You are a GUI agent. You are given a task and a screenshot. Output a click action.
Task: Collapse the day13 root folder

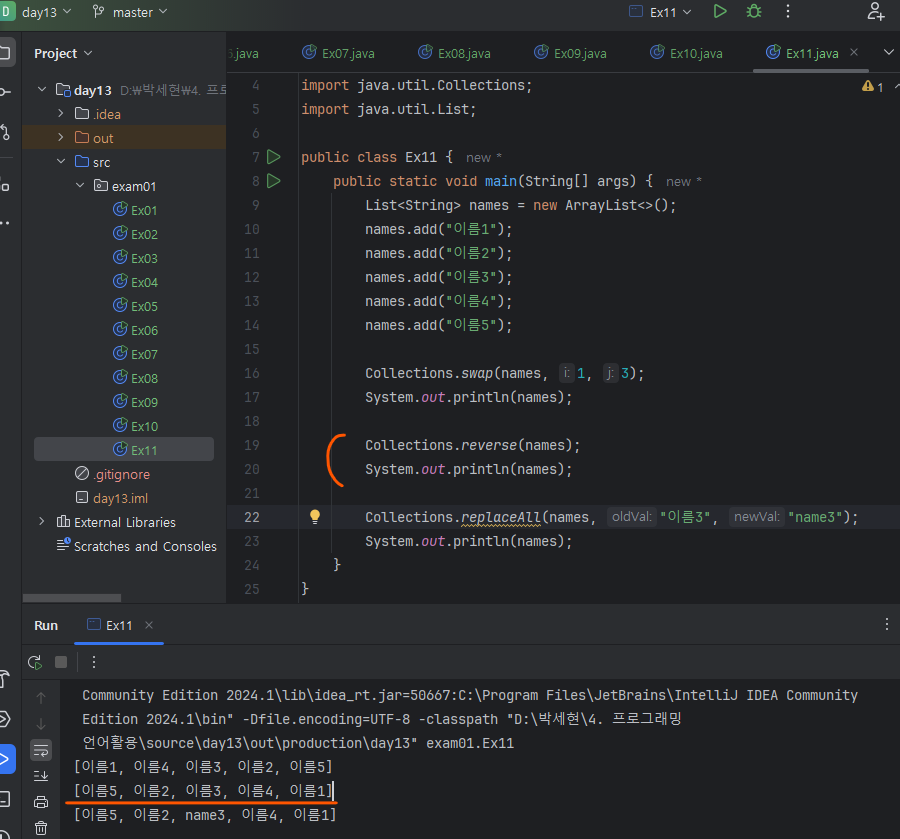(41, 90)
